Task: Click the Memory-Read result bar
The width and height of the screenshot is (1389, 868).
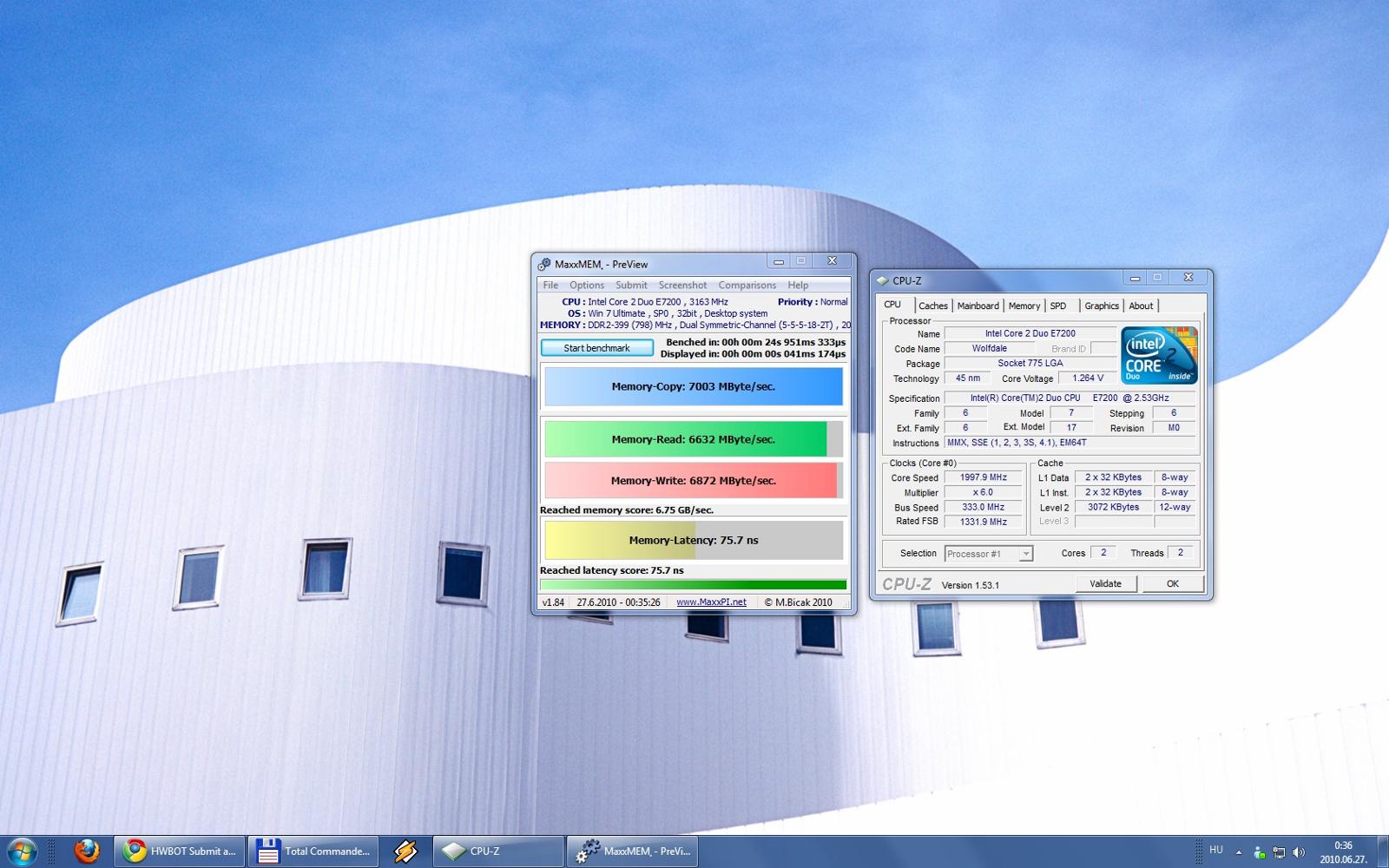Action: pyautogui.click(x=694, y=439)
